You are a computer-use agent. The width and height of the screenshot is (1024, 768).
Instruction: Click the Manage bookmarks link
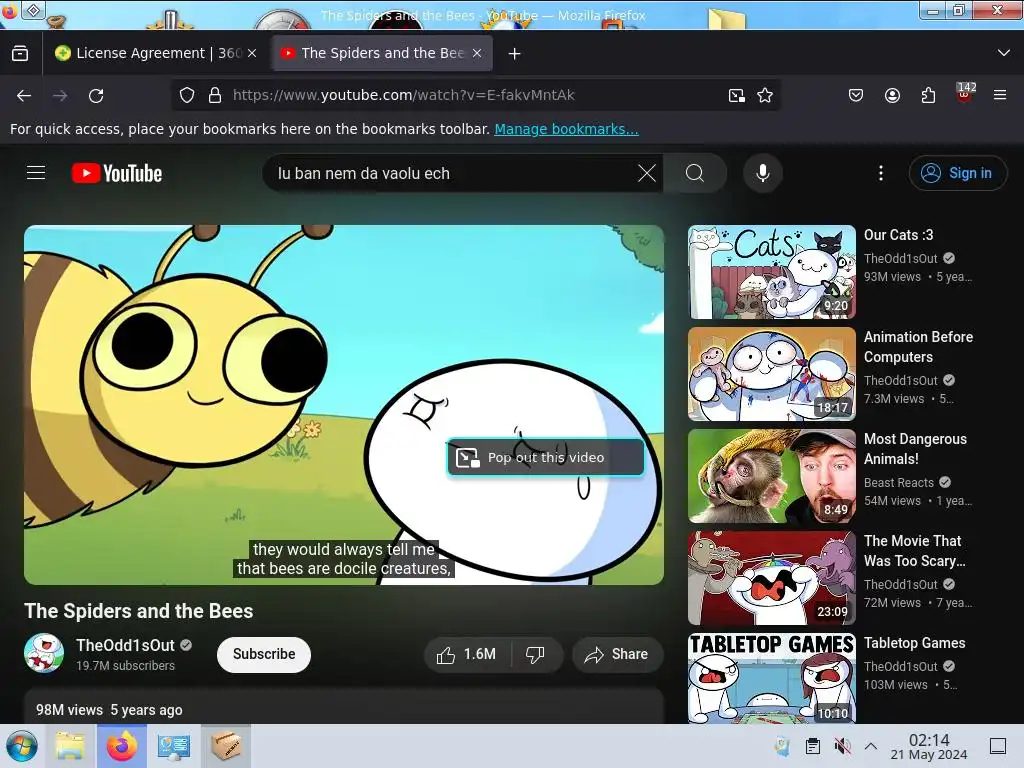pos(566,129)
